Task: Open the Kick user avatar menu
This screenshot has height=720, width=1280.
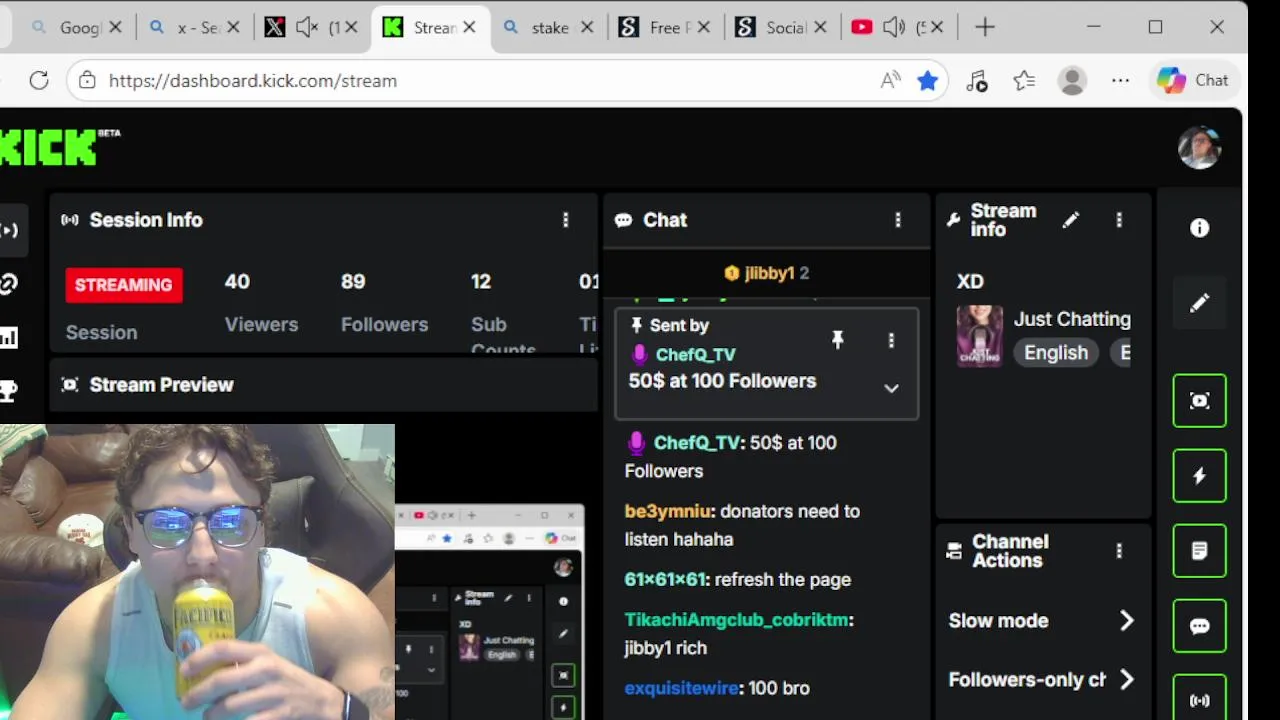Action: tap(1199, 147)
